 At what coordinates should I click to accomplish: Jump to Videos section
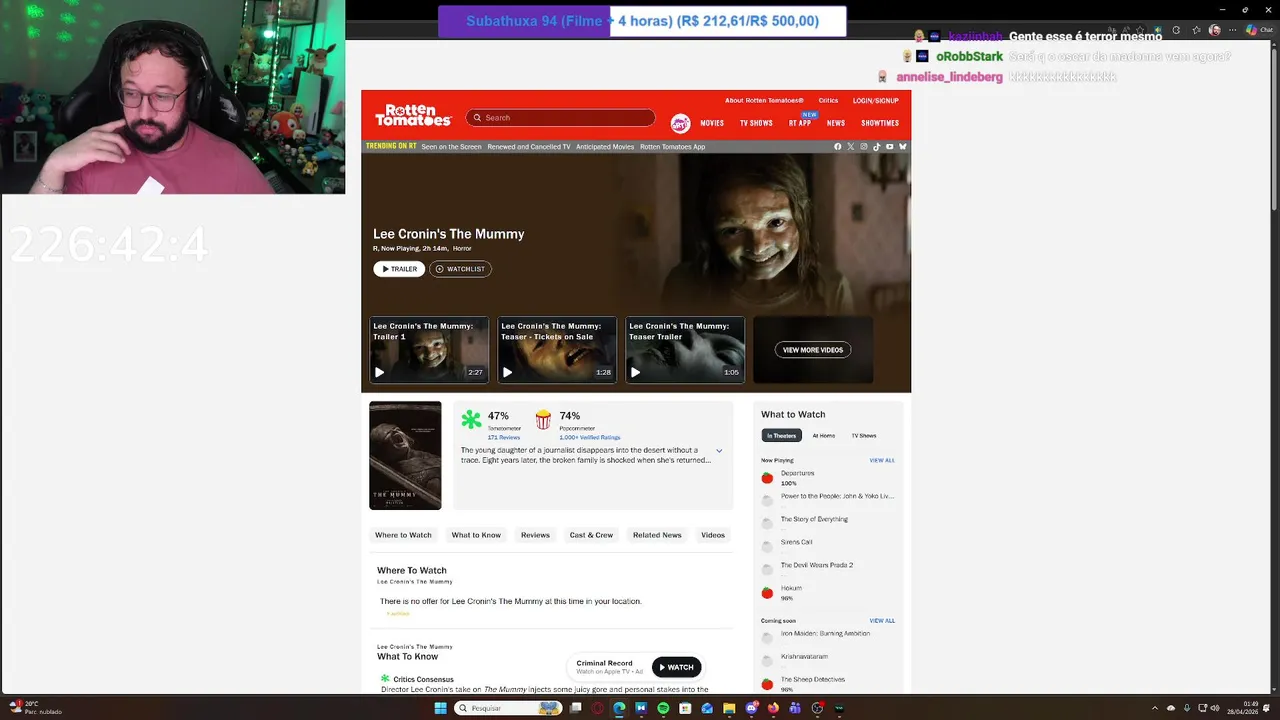(713, 535)
